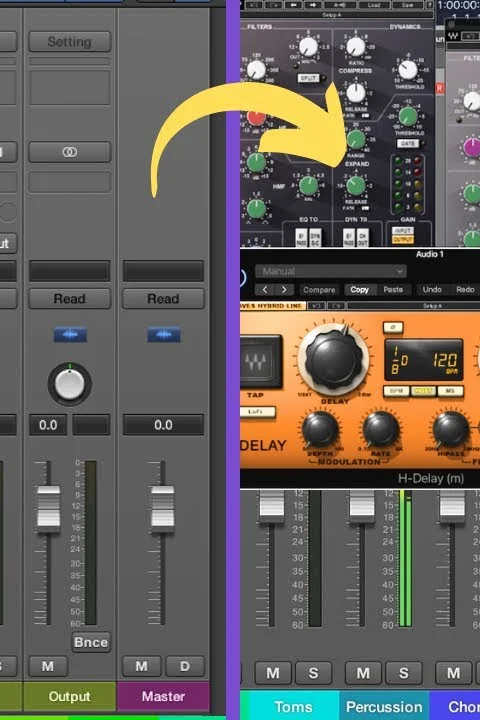Click the HIPASS filter knob in H-Delay

click(451, 429)
